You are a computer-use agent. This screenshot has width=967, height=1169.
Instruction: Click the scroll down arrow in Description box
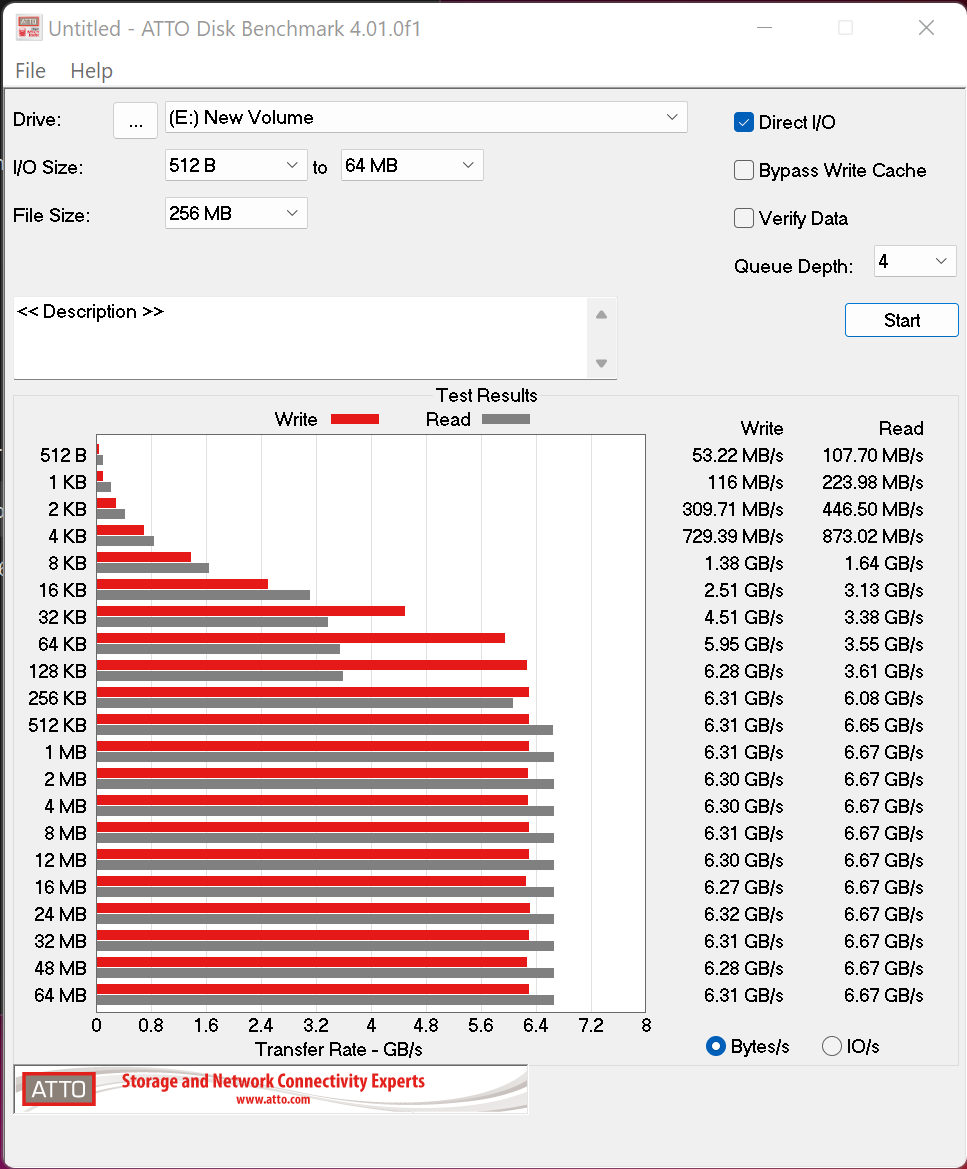[601, 363]
